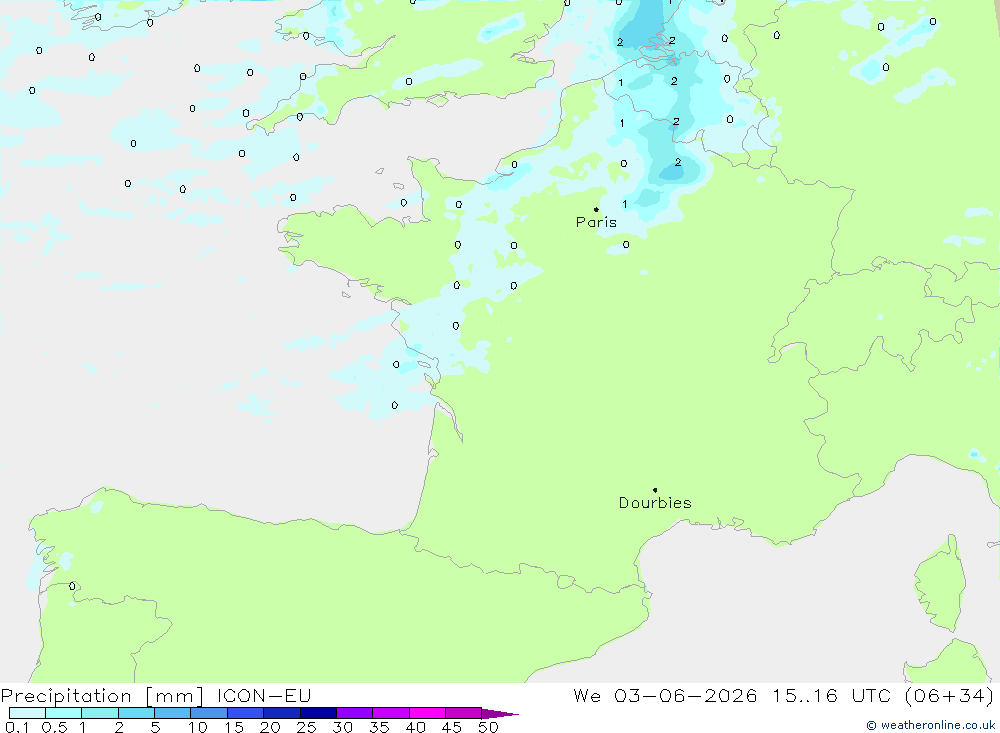Pick the legend swatch between 20 and 25
Screen dimensions: 1000x733
point(281,713)
